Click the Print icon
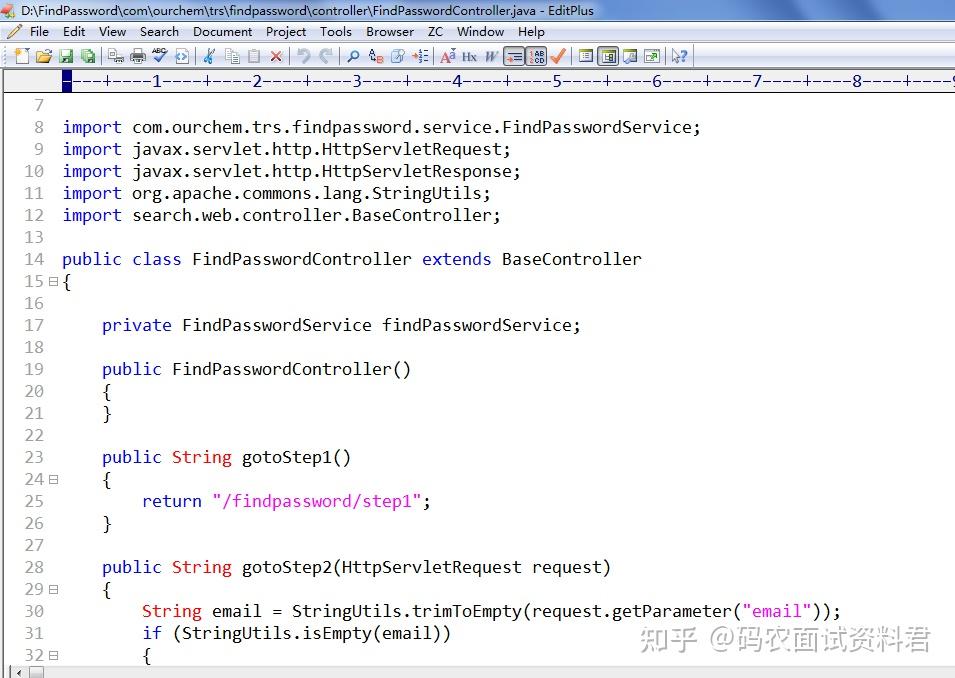Screen dimensions: 955x678 [x=138, y=56]
